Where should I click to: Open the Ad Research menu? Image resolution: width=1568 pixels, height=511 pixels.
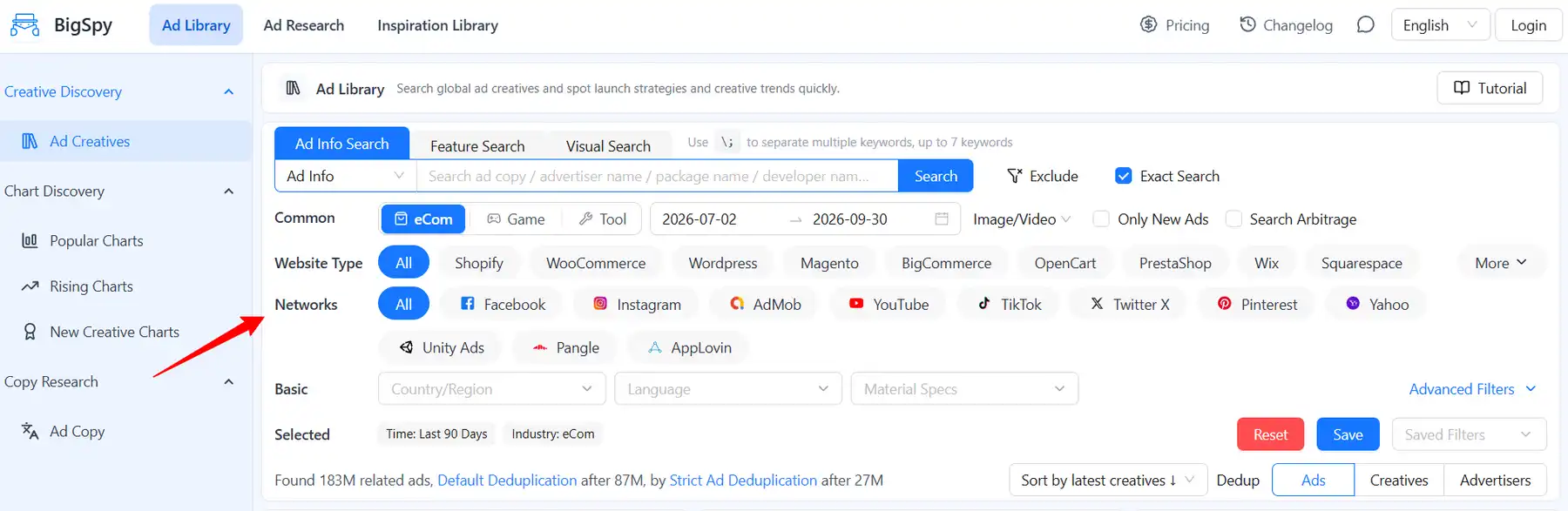click(x=304, y=25)
